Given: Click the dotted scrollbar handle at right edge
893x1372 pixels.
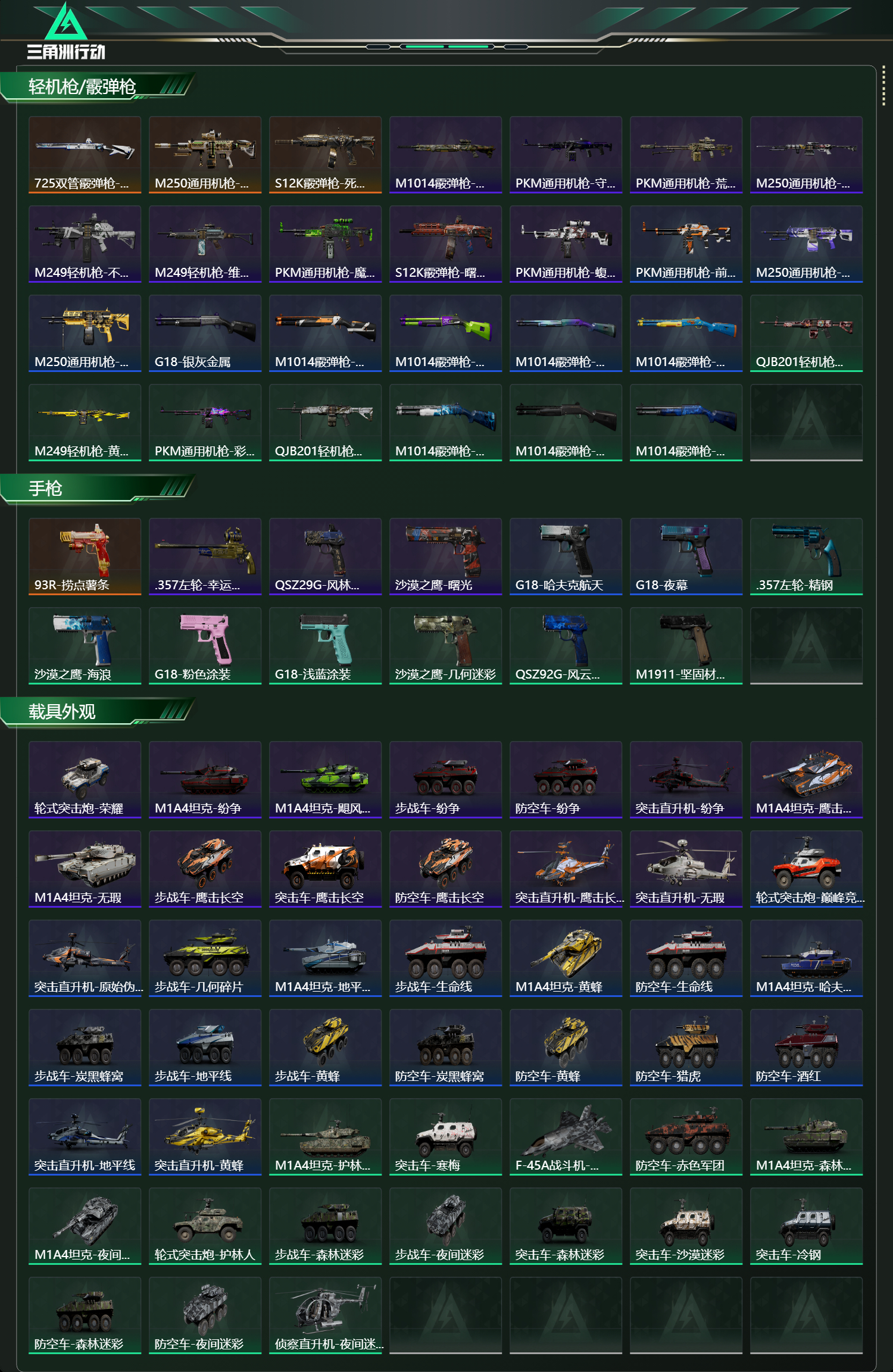Looking at the screenshot, I should pyautogui.click(x=883, y=87).
